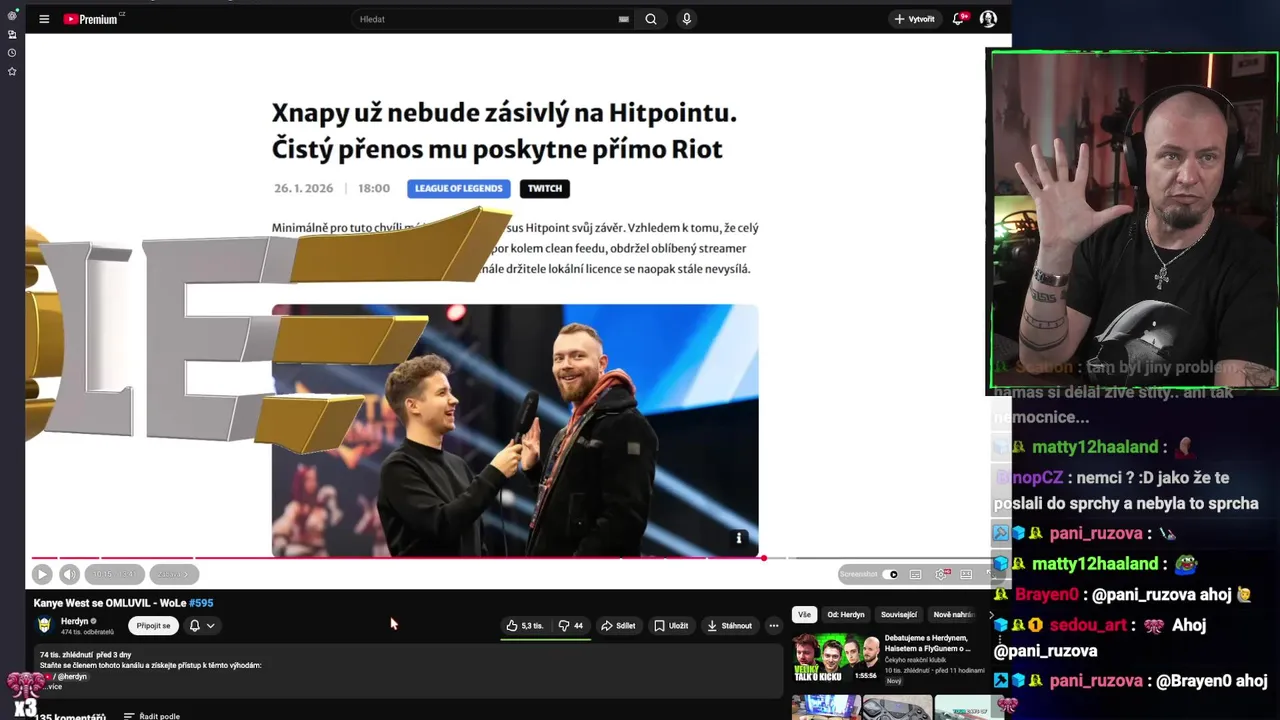Expand the description with ...více
1280x720 pixels.
[52, 687]
